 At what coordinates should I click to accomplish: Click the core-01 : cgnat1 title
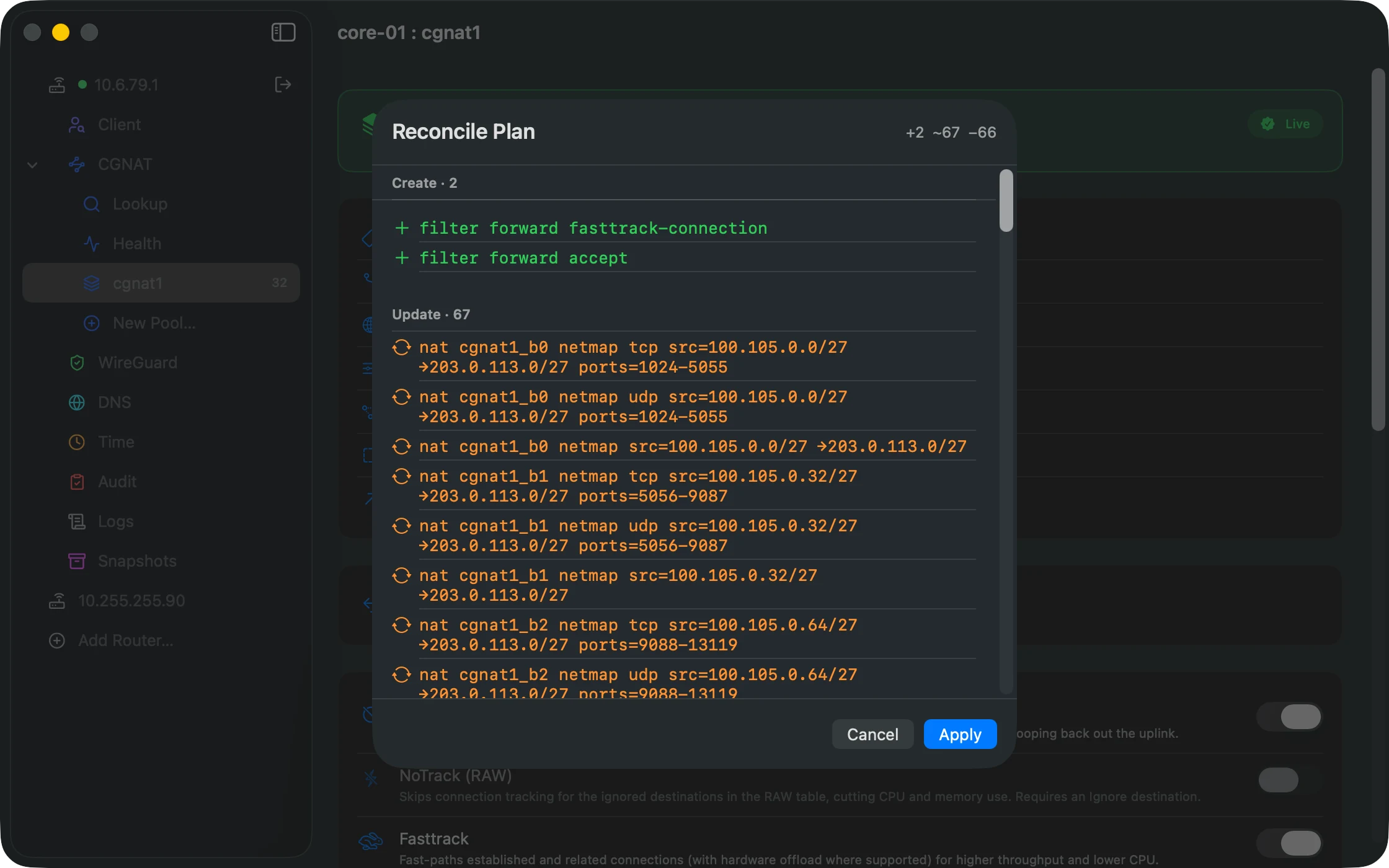(409, 32)
